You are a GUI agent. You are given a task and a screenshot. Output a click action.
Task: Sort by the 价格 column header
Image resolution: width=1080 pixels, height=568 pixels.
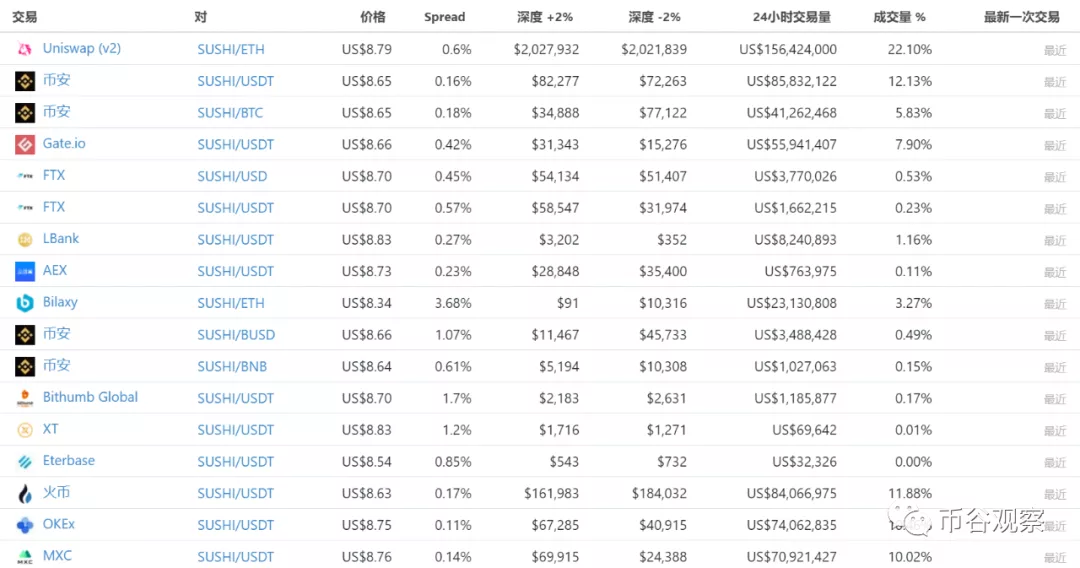click(373, 17)
